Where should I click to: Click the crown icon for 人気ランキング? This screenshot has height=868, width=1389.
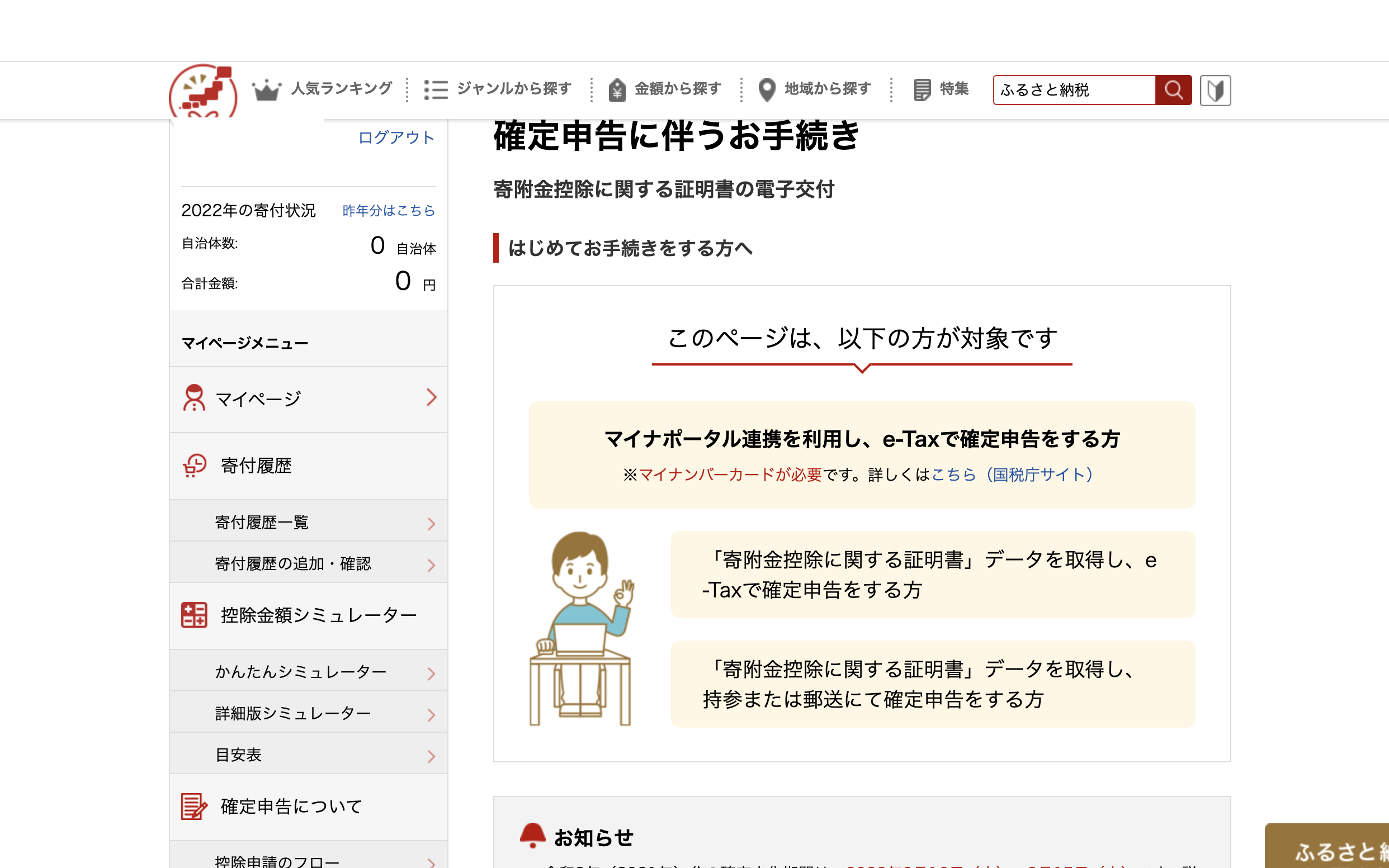click(266, 89)
